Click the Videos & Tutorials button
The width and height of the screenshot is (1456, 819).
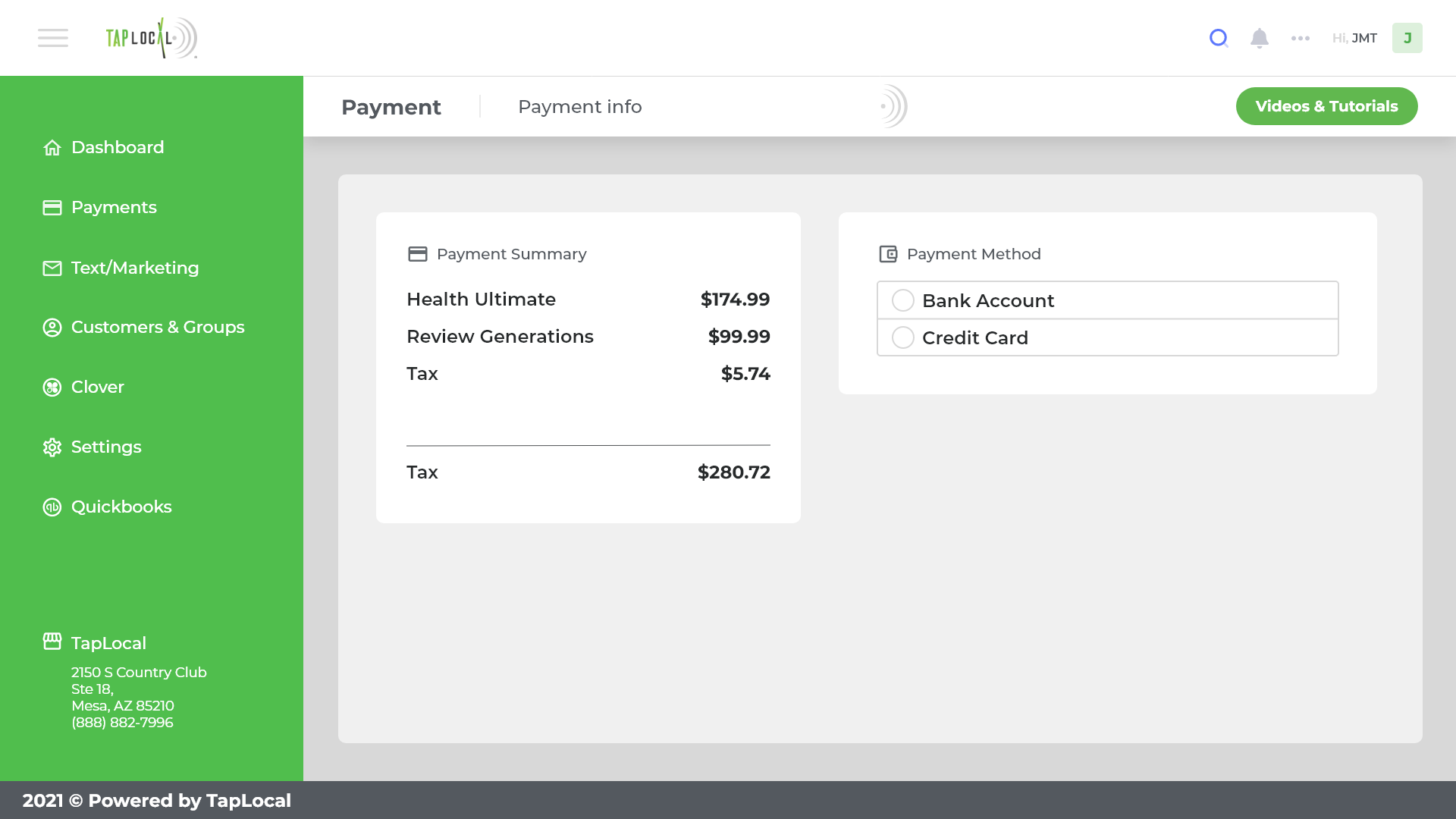click(x=1327, y=106)
